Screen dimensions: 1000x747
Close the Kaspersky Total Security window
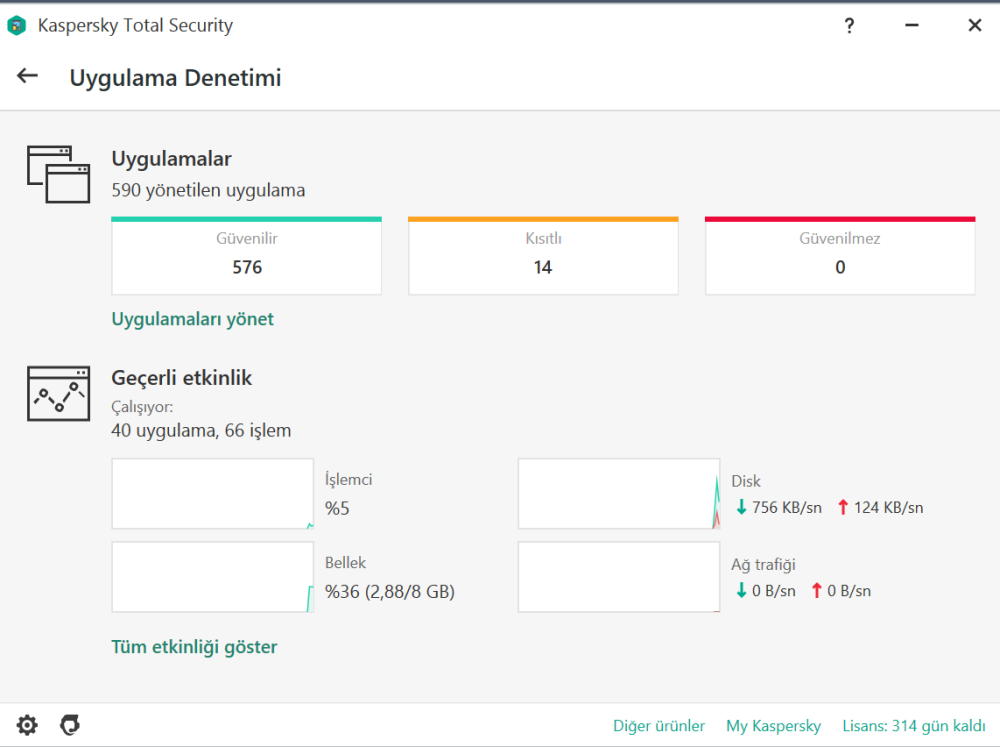pos(974,26)
